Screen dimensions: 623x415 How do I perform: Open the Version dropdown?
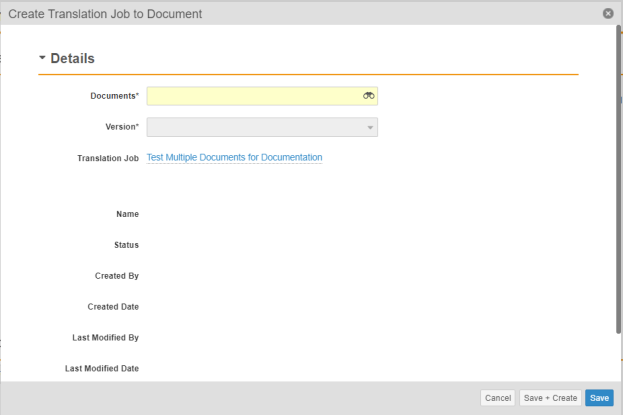262,127
